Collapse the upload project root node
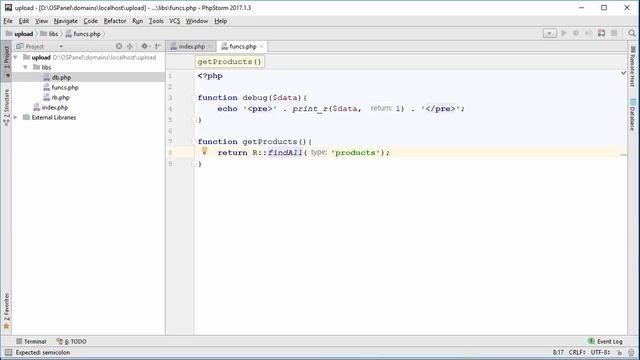This screenshot has width=640, height=360. (x=16, y=58)
